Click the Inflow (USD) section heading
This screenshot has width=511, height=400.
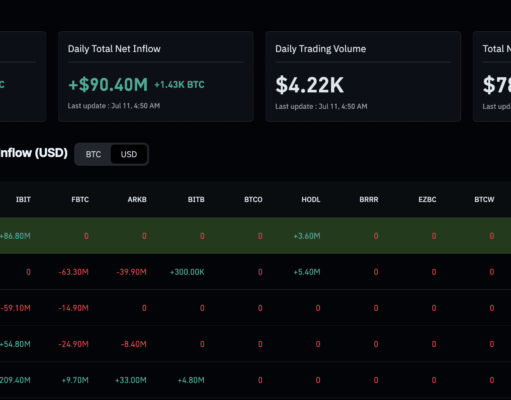34,153
